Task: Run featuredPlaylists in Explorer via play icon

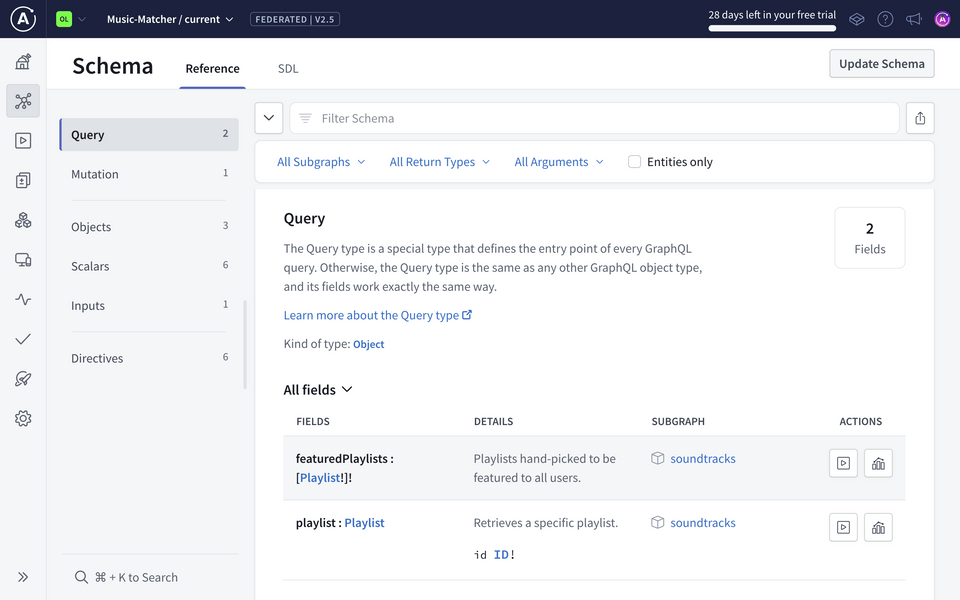Action: (x=843, y=463)
